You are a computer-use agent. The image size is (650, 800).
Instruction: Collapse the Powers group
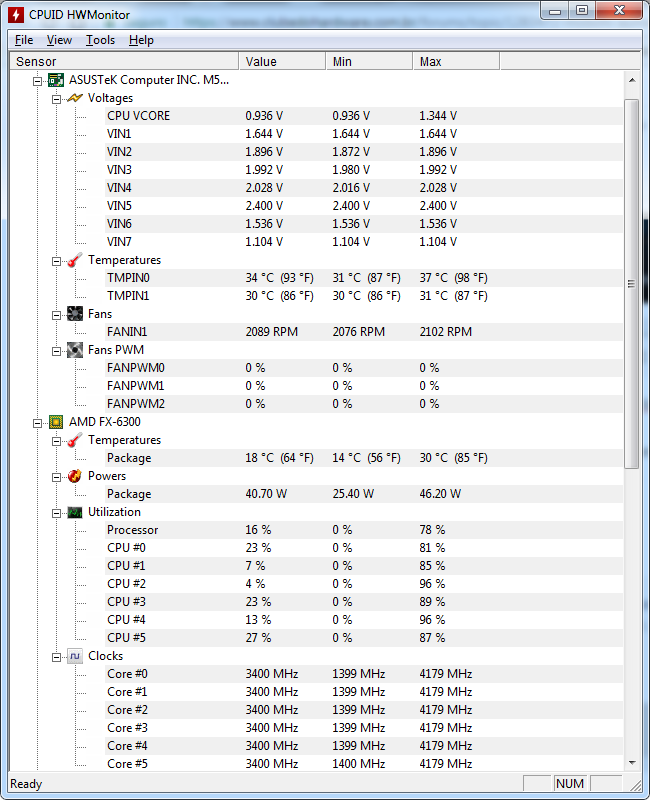56,477
